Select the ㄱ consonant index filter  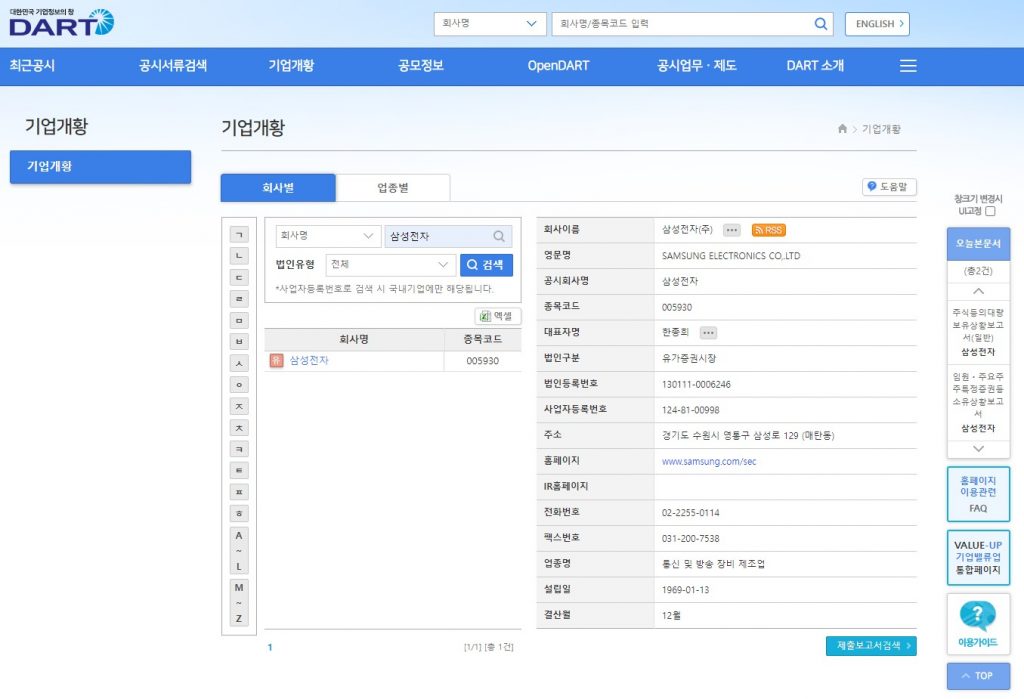(239, 235)
